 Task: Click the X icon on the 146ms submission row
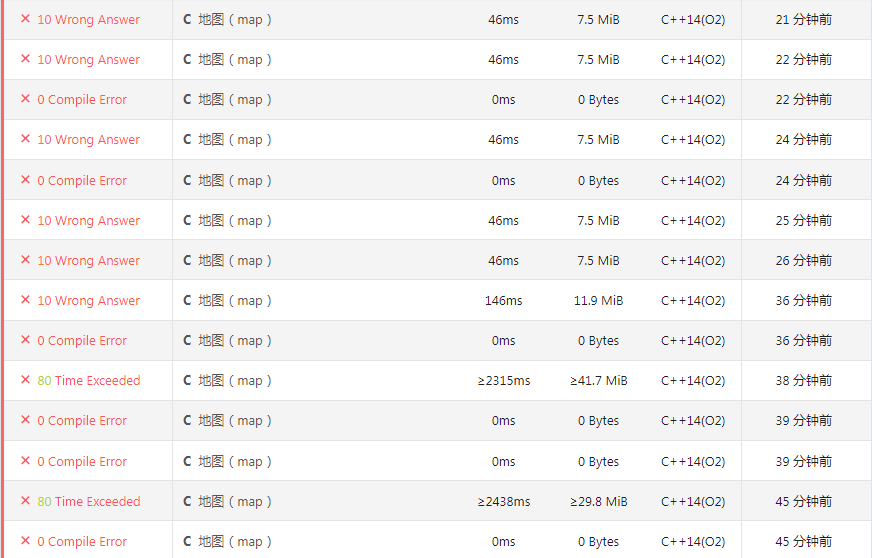coord(25,300)
